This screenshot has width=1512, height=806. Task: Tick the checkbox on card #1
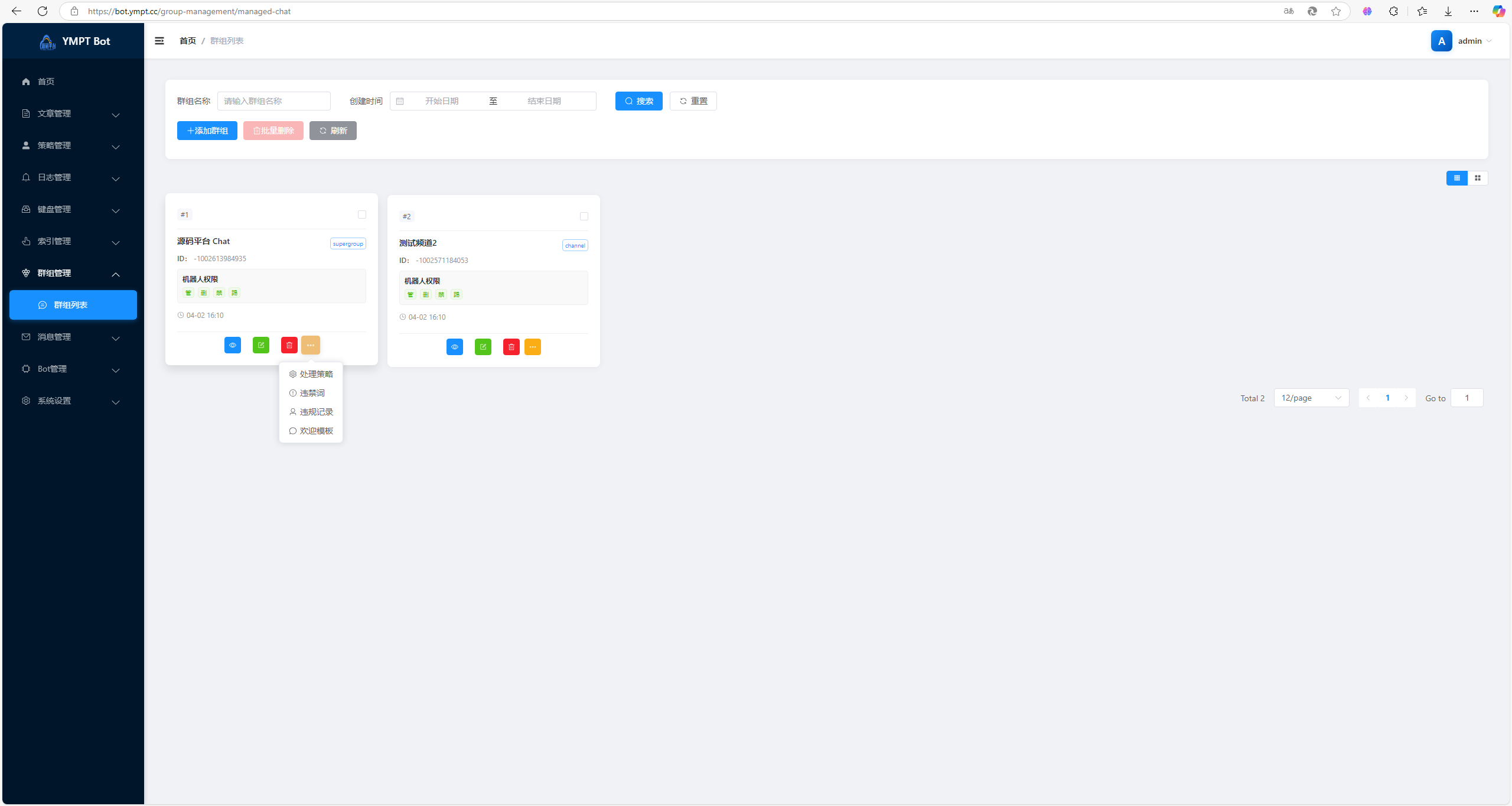tap(362, 214)
